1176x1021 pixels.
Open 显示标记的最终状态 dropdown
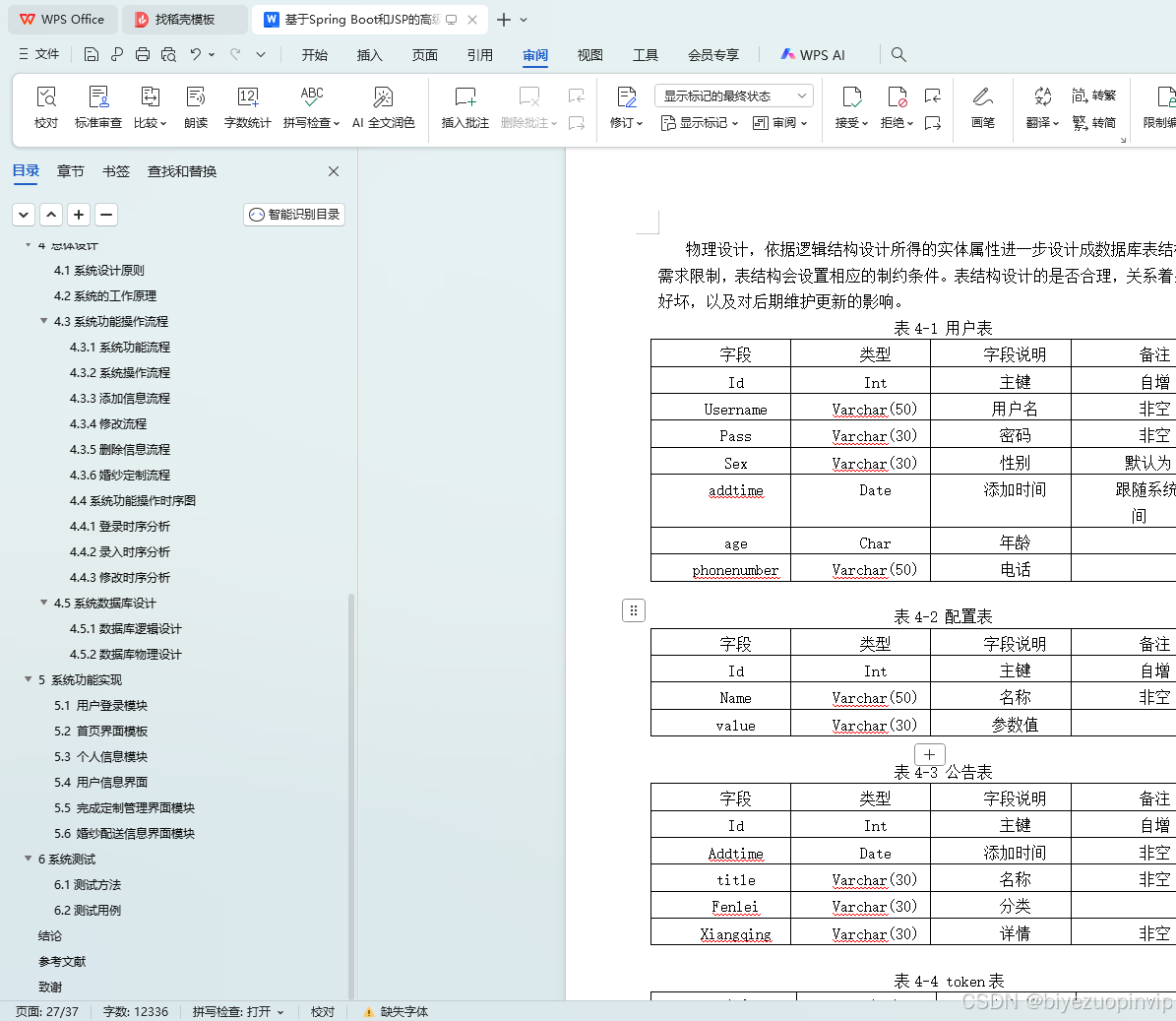click(734, 96)
